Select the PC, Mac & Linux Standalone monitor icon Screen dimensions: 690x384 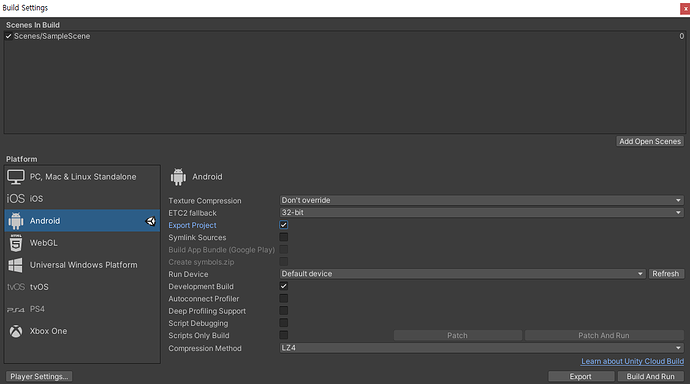coord(16,177)
